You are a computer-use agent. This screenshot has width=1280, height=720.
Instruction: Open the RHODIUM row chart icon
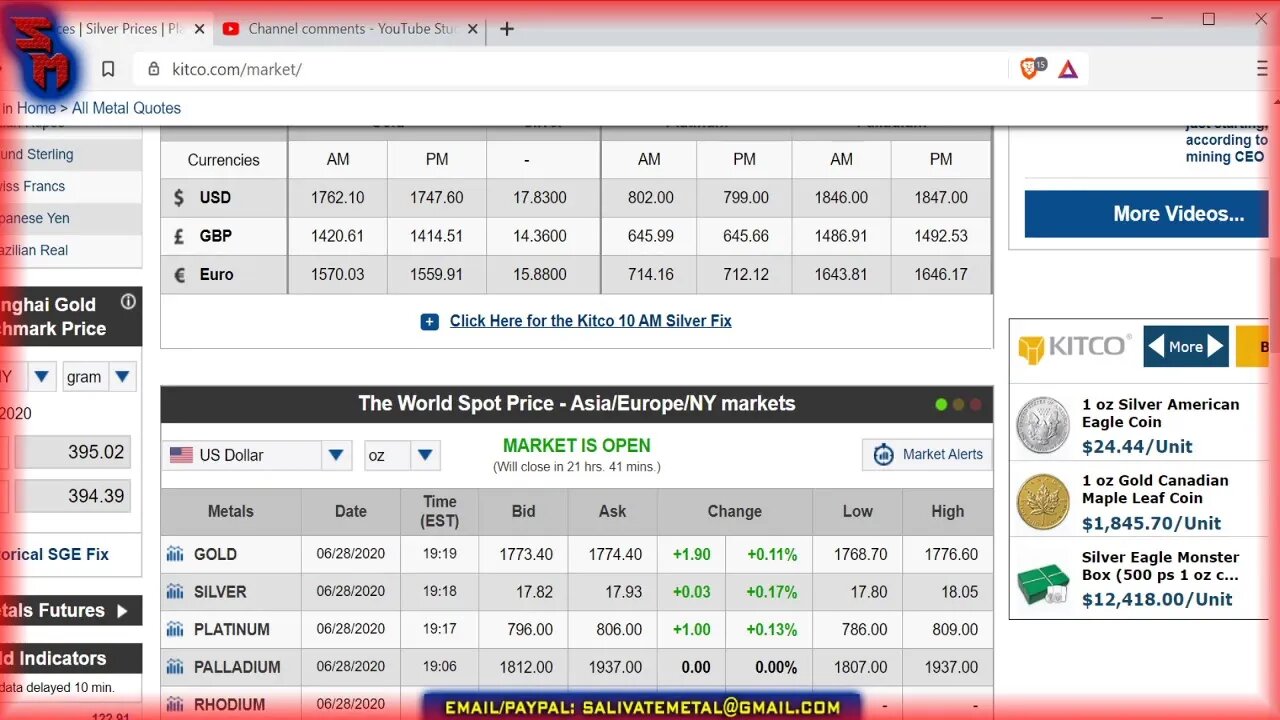click(175, 704)
